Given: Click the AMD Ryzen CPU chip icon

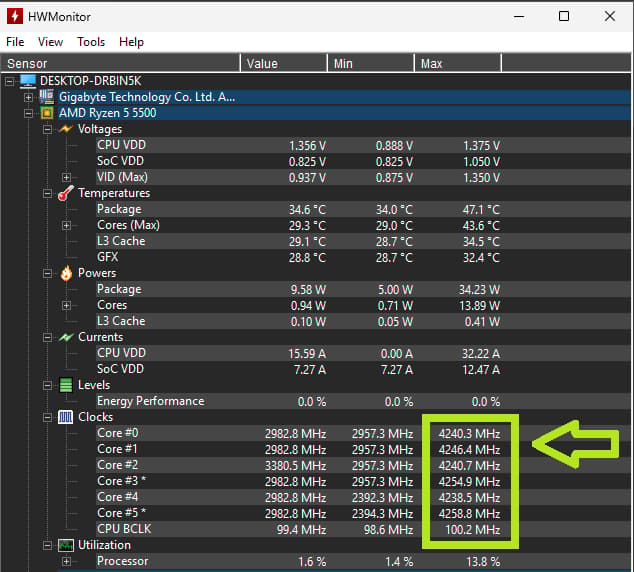Looking at the screenshot, I should pyautogui.click(x=47, y=113).
